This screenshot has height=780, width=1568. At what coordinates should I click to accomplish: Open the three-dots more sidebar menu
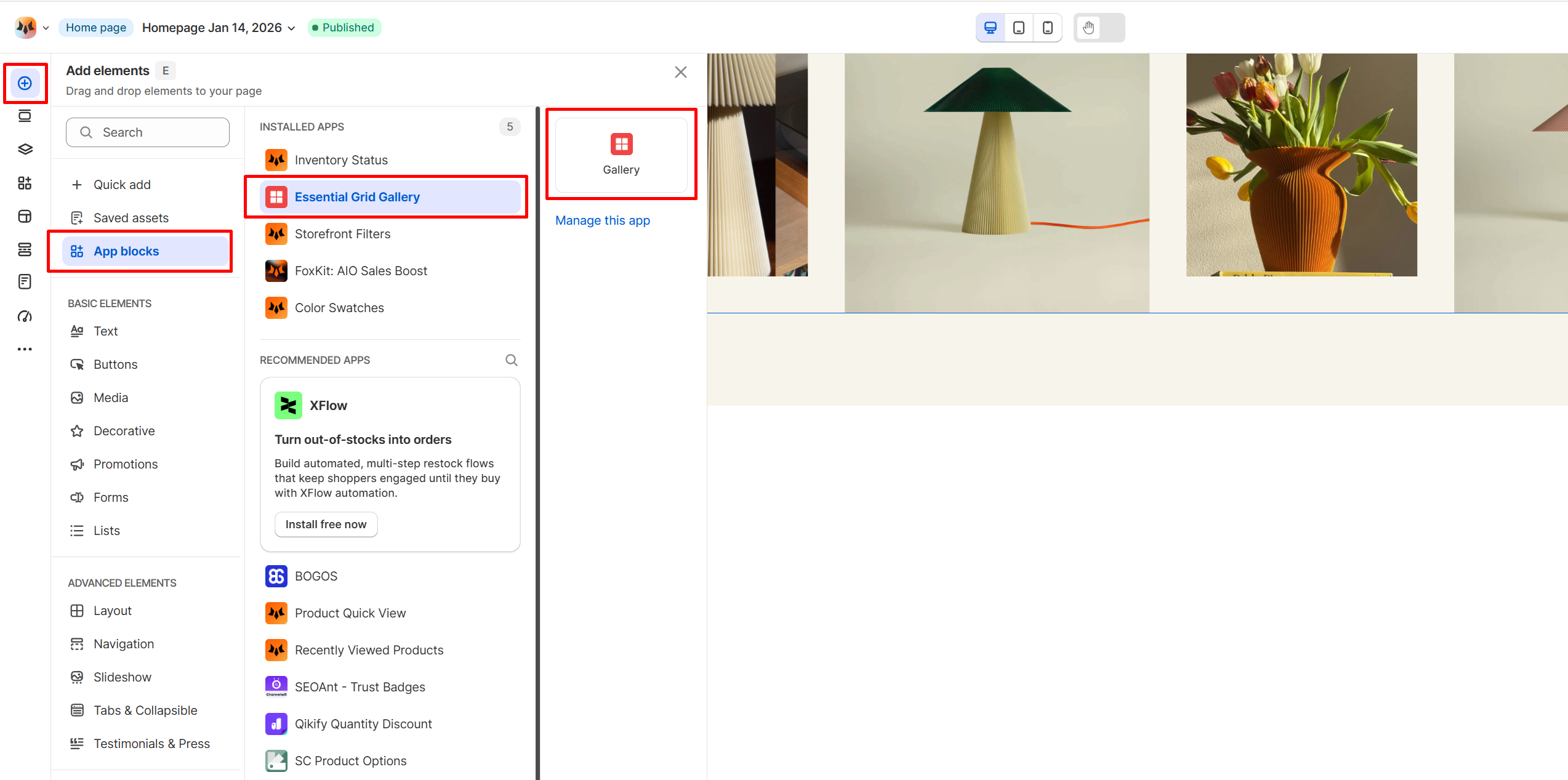pos(25,349)
